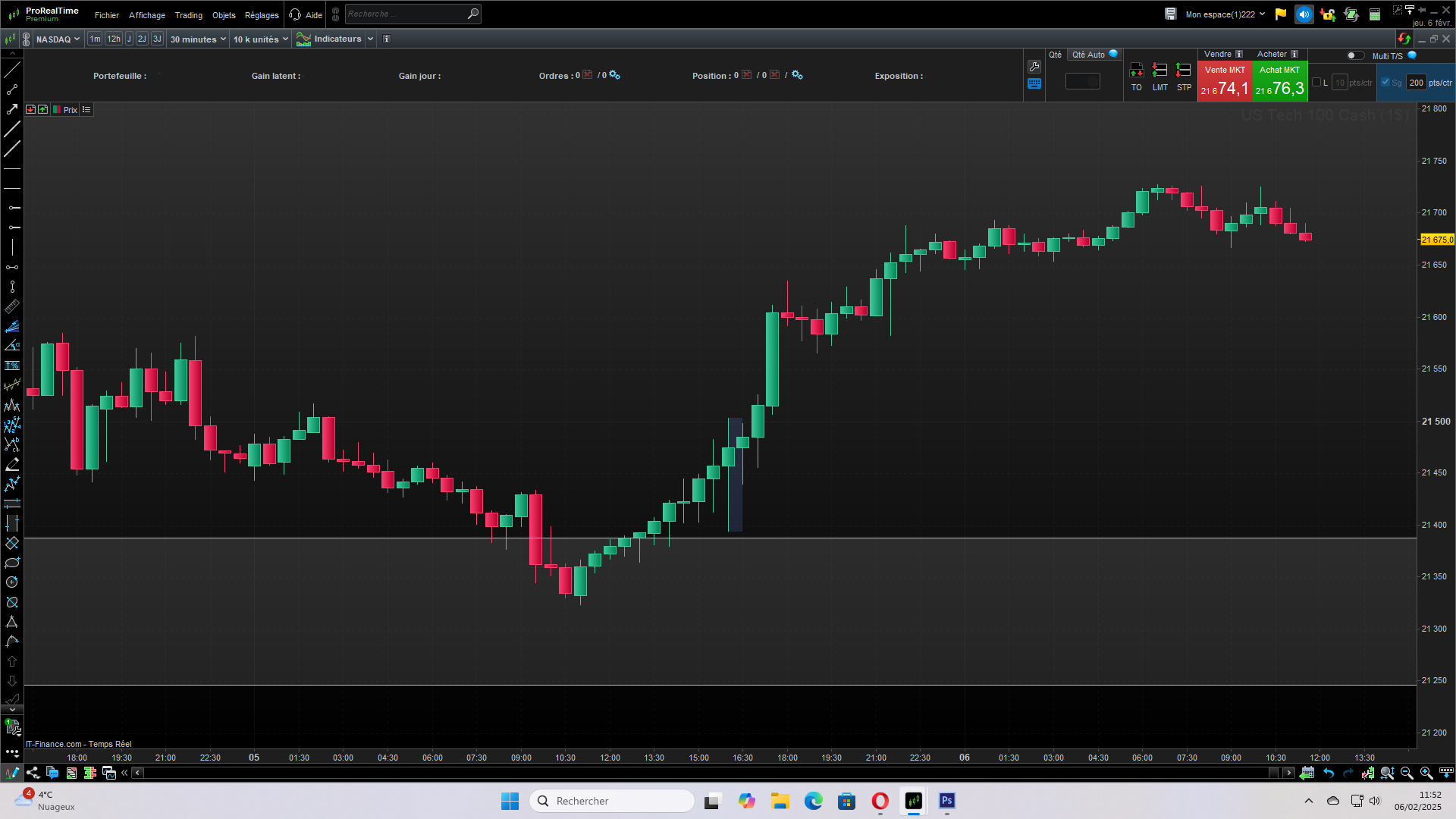
Task: Toggle the Multi T/S switch
Action: point(1354,55)
